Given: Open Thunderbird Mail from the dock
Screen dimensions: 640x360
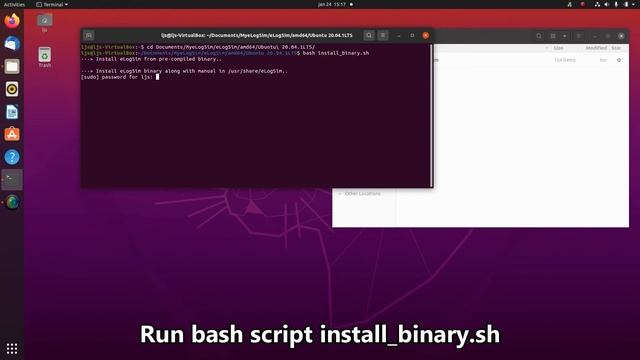Looking at the screenshot, I should (12, 43).
